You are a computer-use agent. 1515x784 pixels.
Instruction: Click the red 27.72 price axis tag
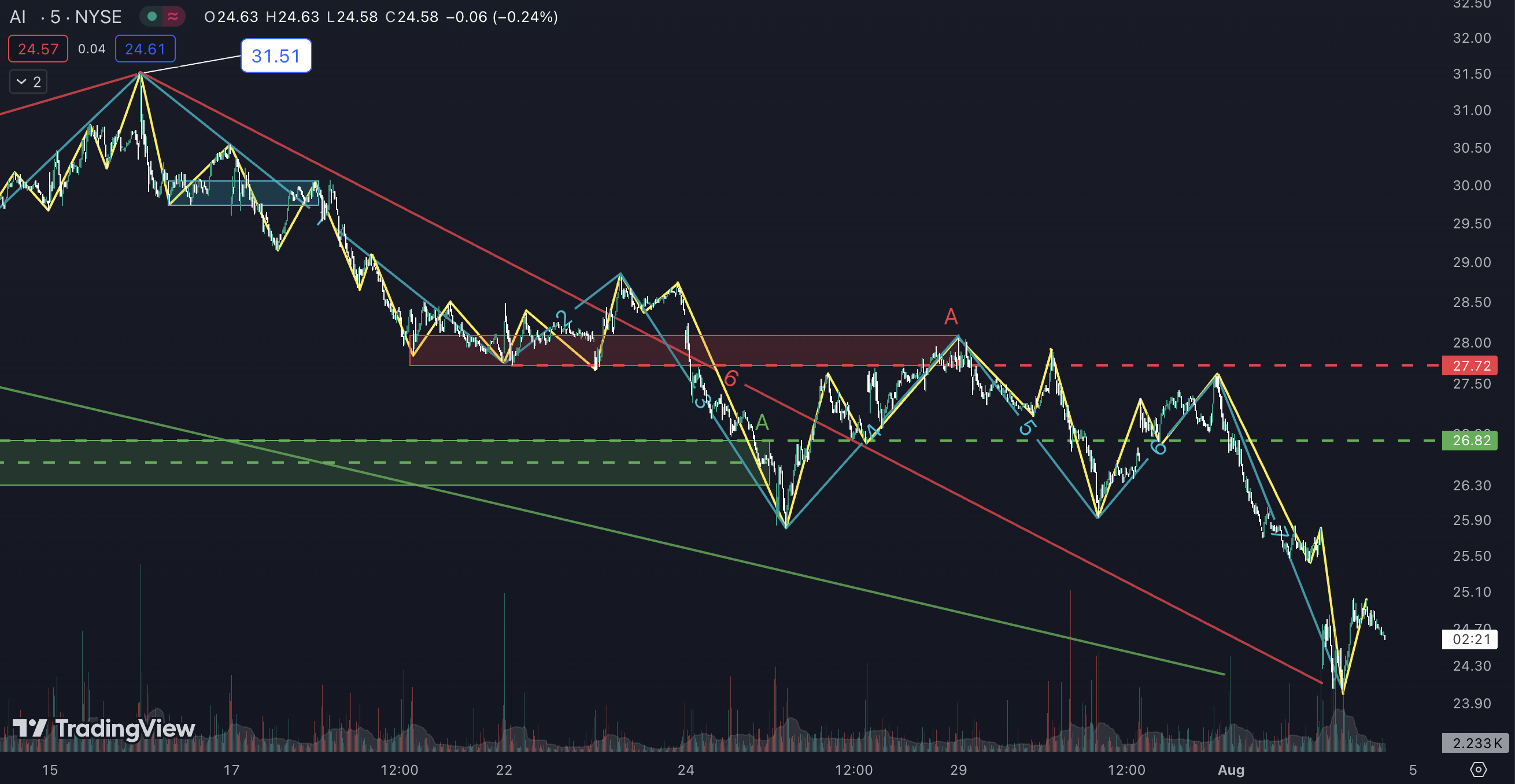click(x=1470, y=365)
